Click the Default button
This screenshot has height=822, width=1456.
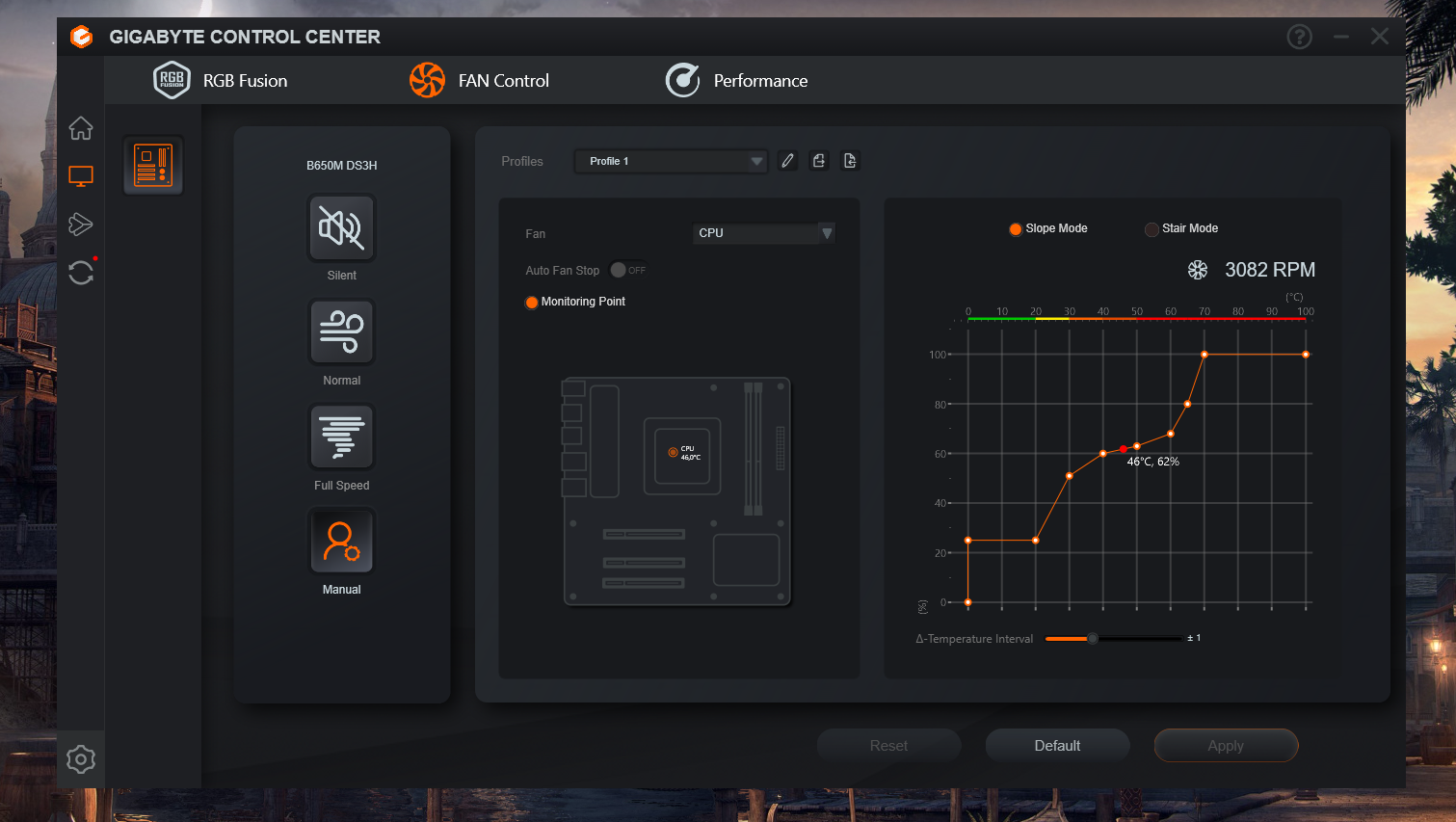click(1057, 746)
